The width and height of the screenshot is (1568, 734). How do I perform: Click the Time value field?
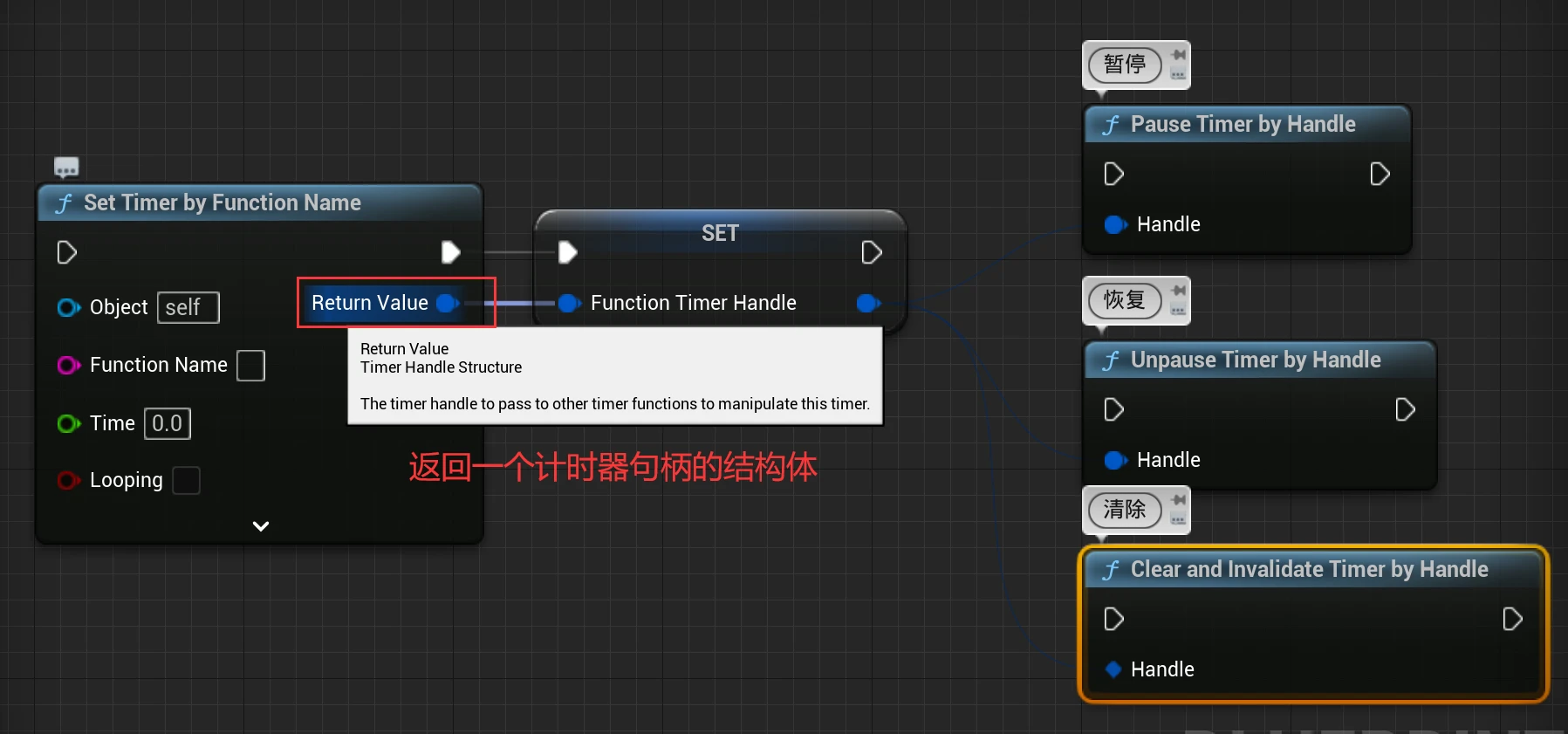click(x=167, y=423)
